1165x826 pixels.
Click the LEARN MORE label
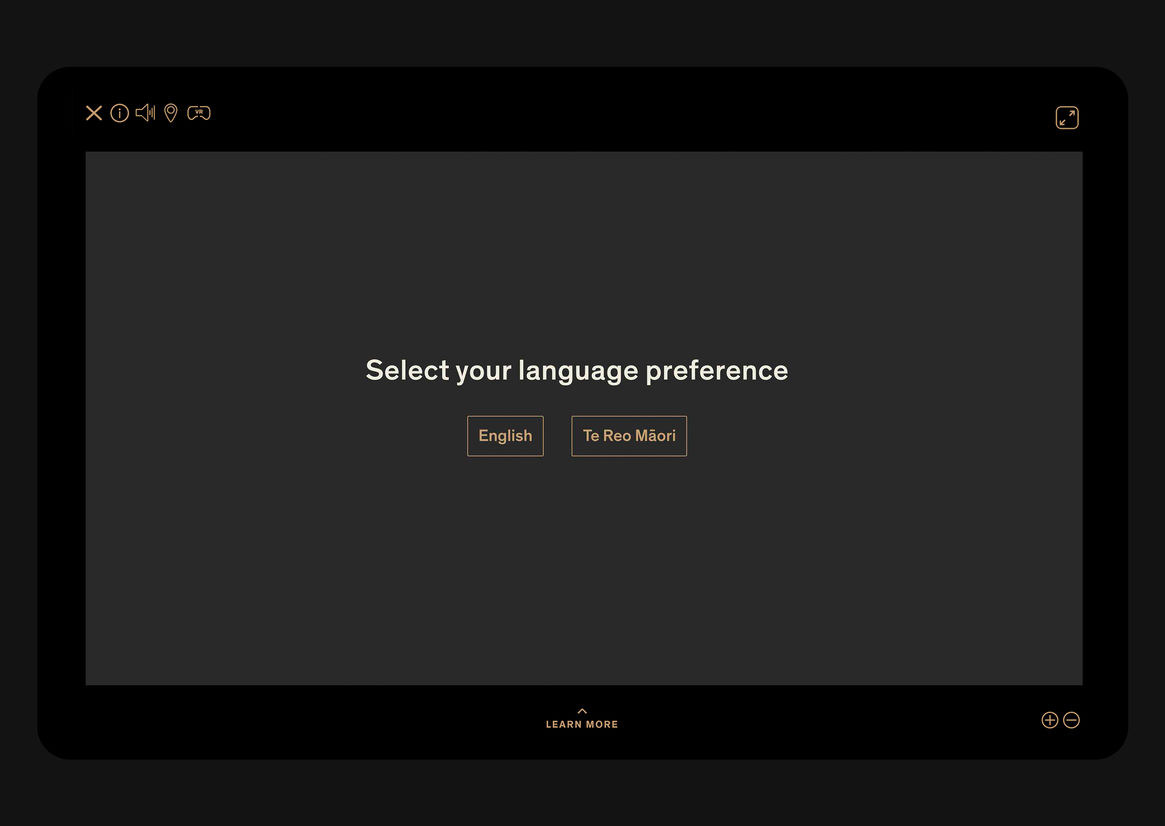coord(582,725)
